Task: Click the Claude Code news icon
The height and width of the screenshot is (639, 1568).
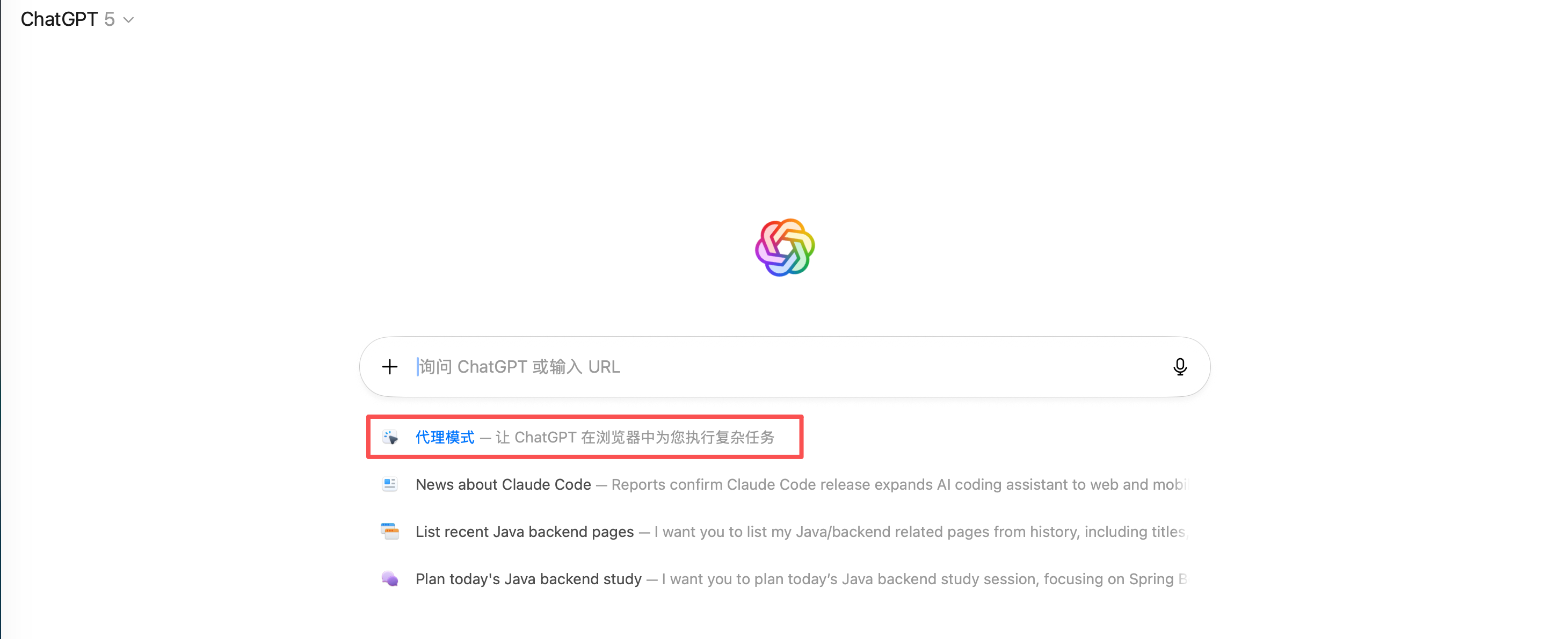Action: [390, 484]
